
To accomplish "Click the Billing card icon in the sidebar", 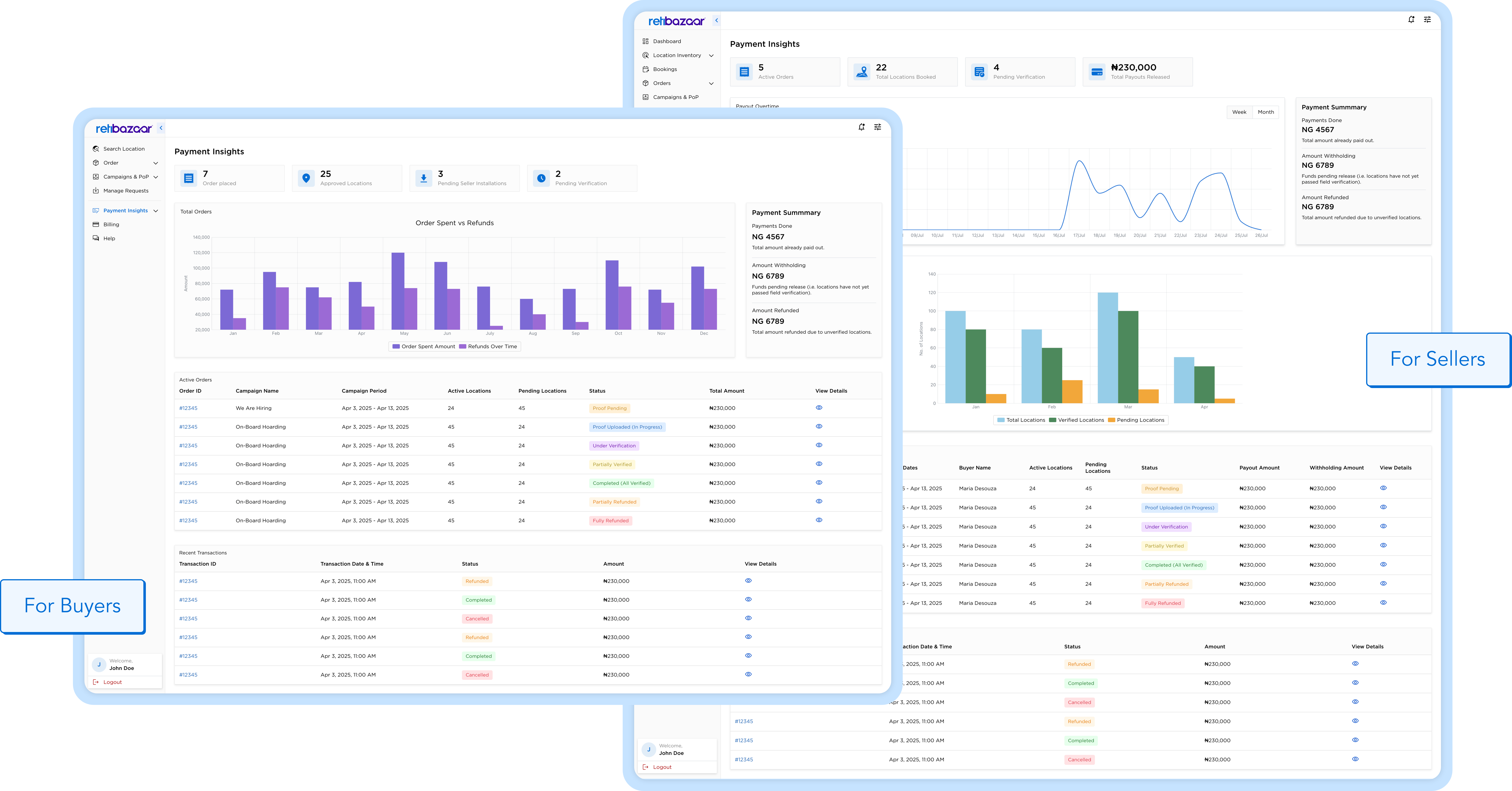I will (96, 224).
